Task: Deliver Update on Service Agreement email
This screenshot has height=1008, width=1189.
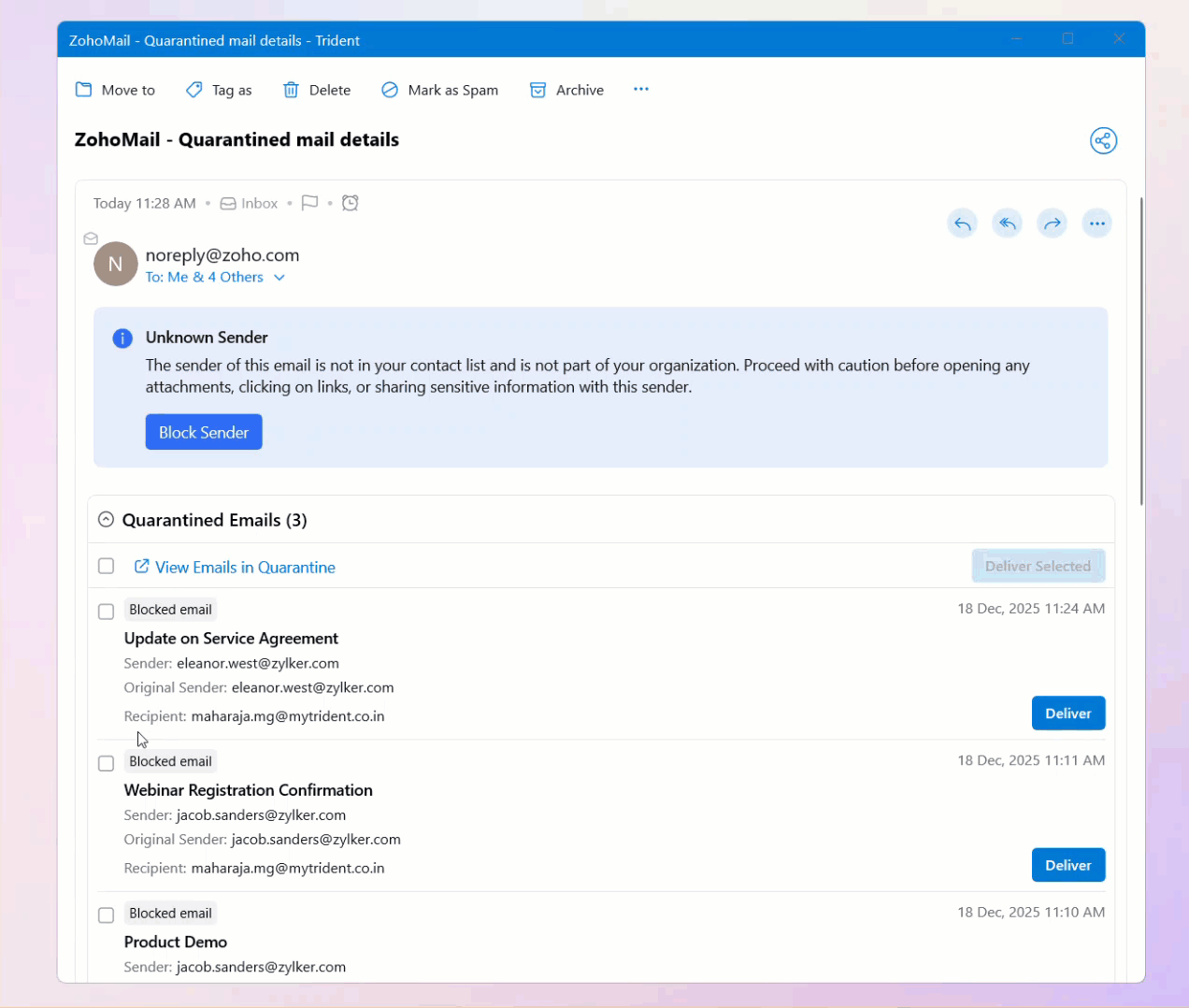Action: (x=1068, y=713)
